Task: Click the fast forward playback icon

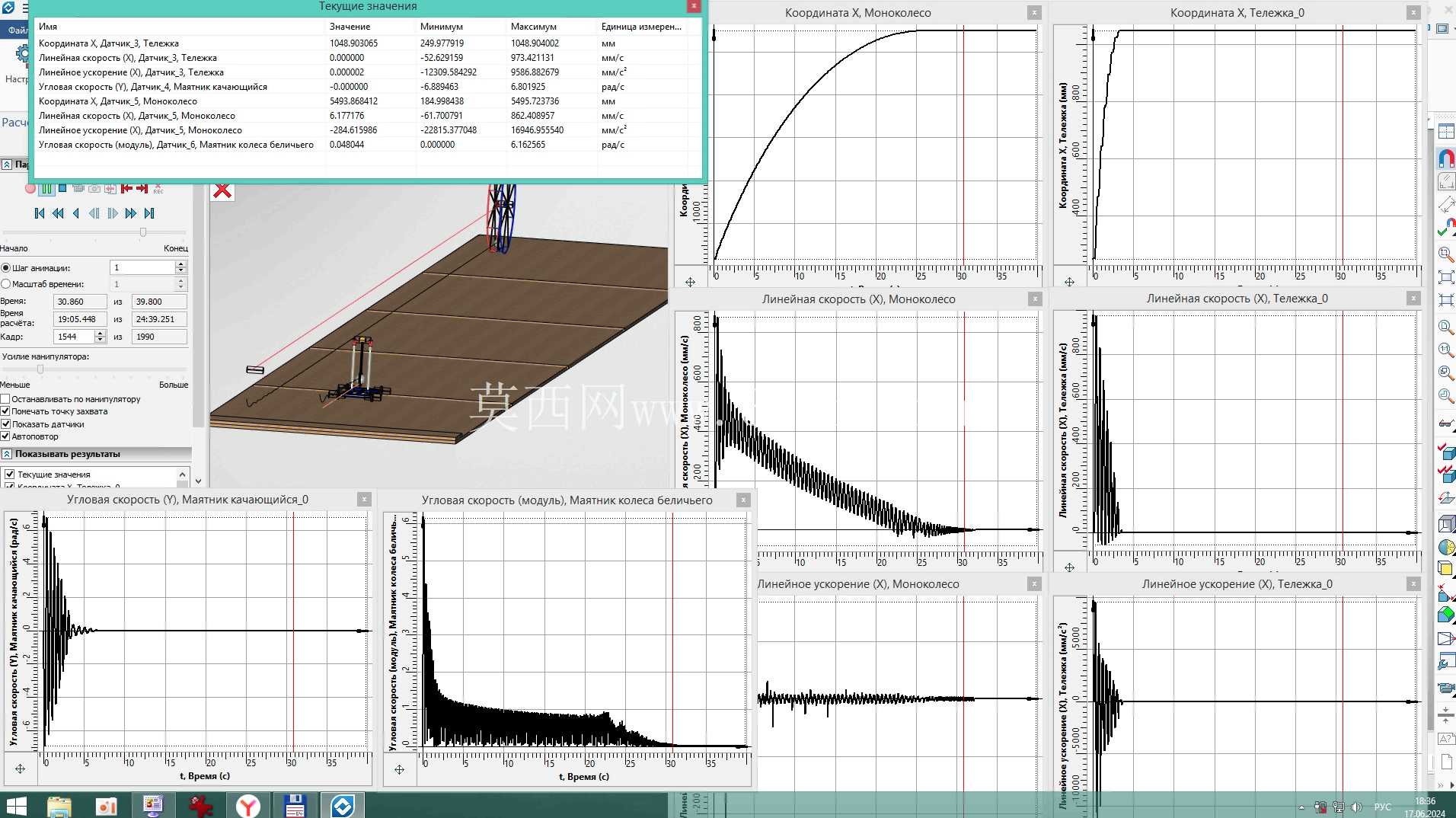Action: click(x=131, y=213)
